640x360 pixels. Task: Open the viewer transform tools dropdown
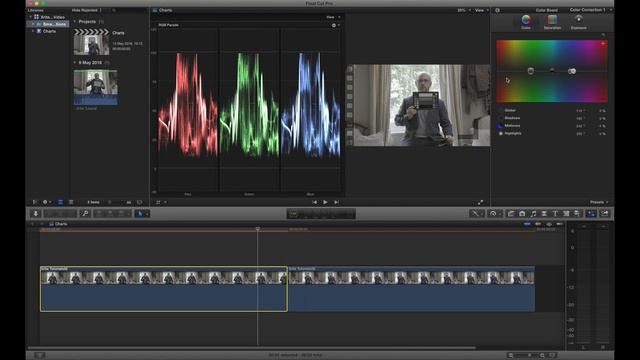coord(160,202)
